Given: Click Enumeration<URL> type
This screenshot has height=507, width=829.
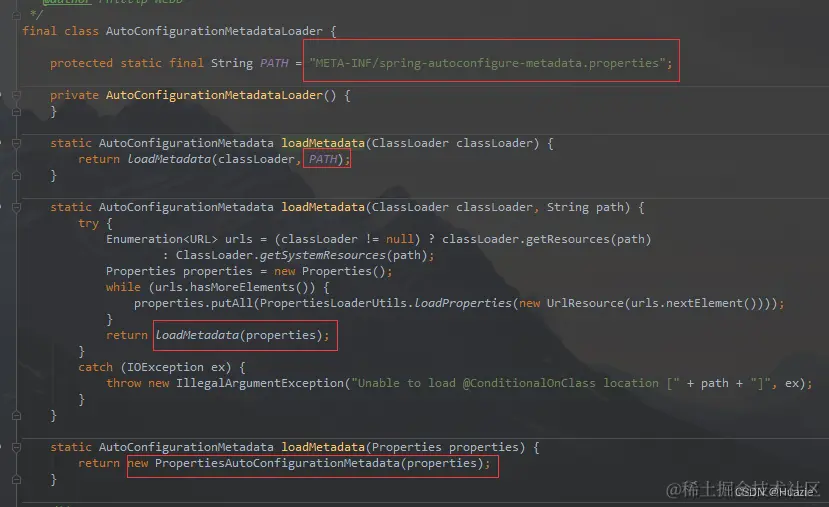Looking at the screenshot, I should (162, 239).
